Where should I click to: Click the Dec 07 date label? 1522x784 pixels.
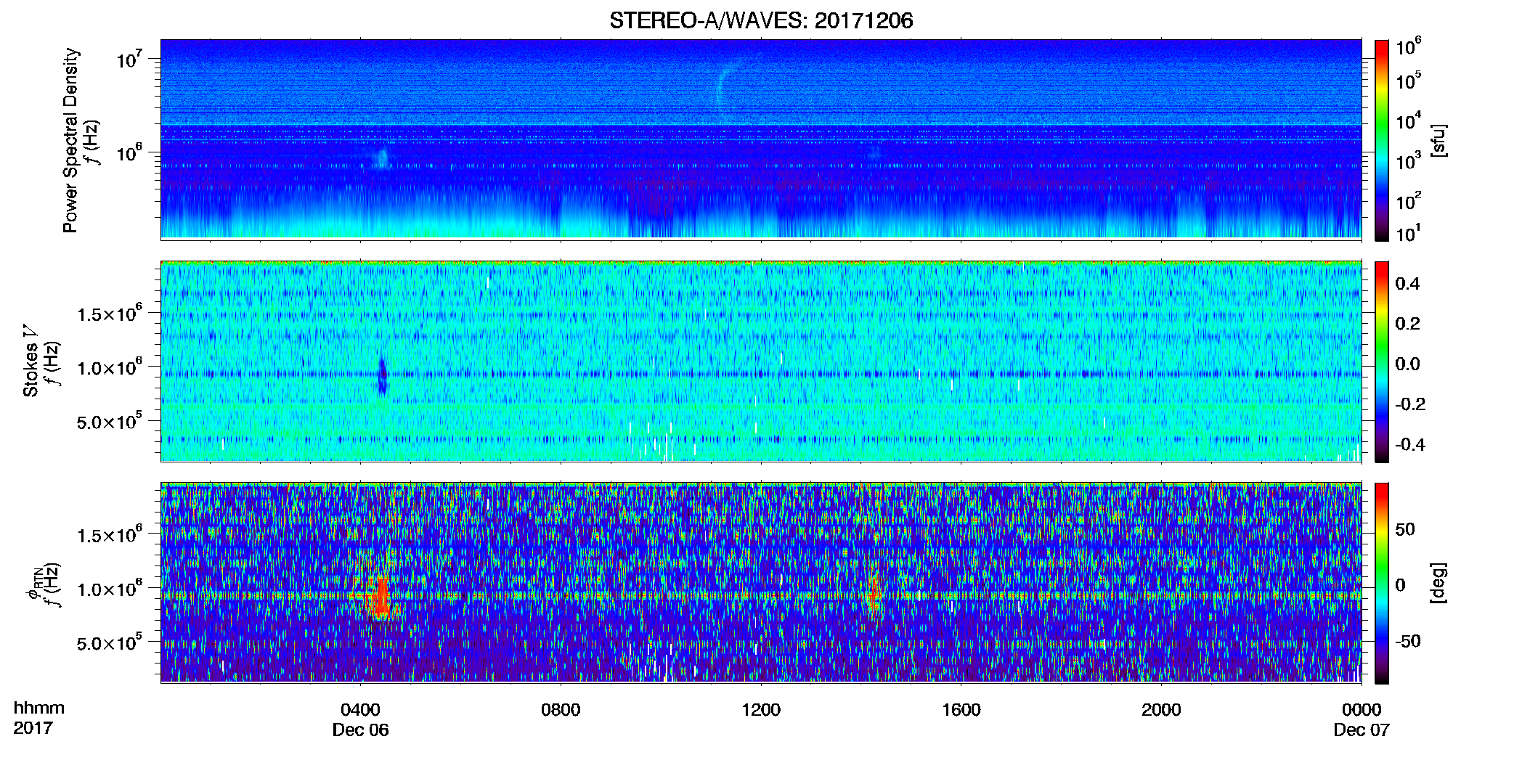[x=1362, y=730]
